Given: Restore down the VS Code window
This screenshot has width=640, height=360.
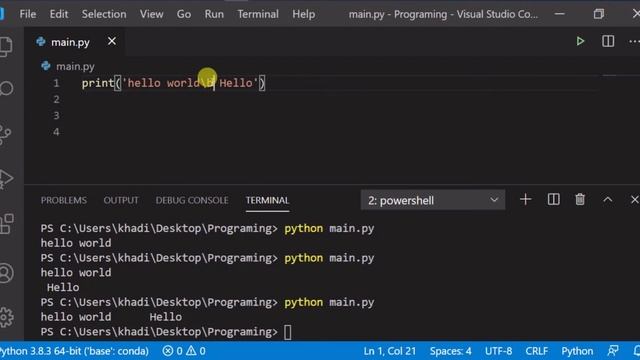Looking at the screenshot, I should 599,14.
